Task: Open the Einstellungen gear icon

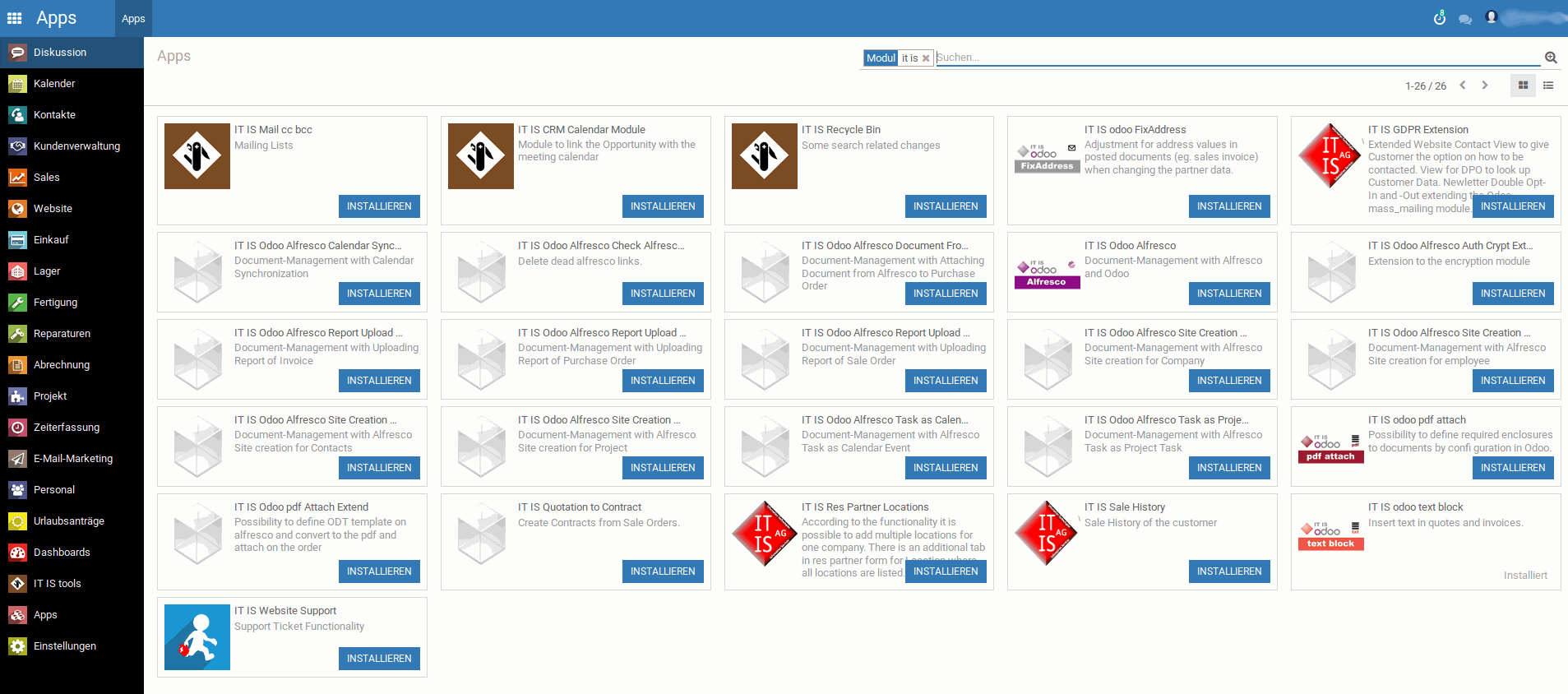Action: tap(17, 646)
